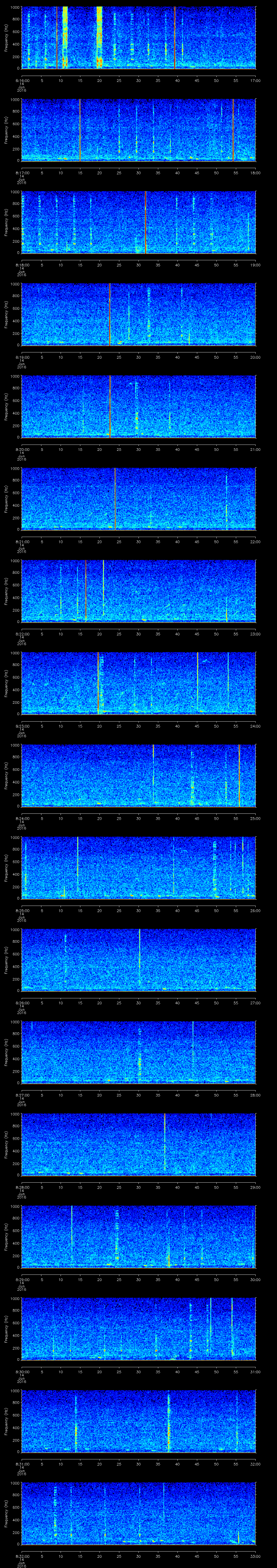Viewport: 277px width, 1568px height.
Task: Click the "17:00" end time label
Action: coord(255,80)
